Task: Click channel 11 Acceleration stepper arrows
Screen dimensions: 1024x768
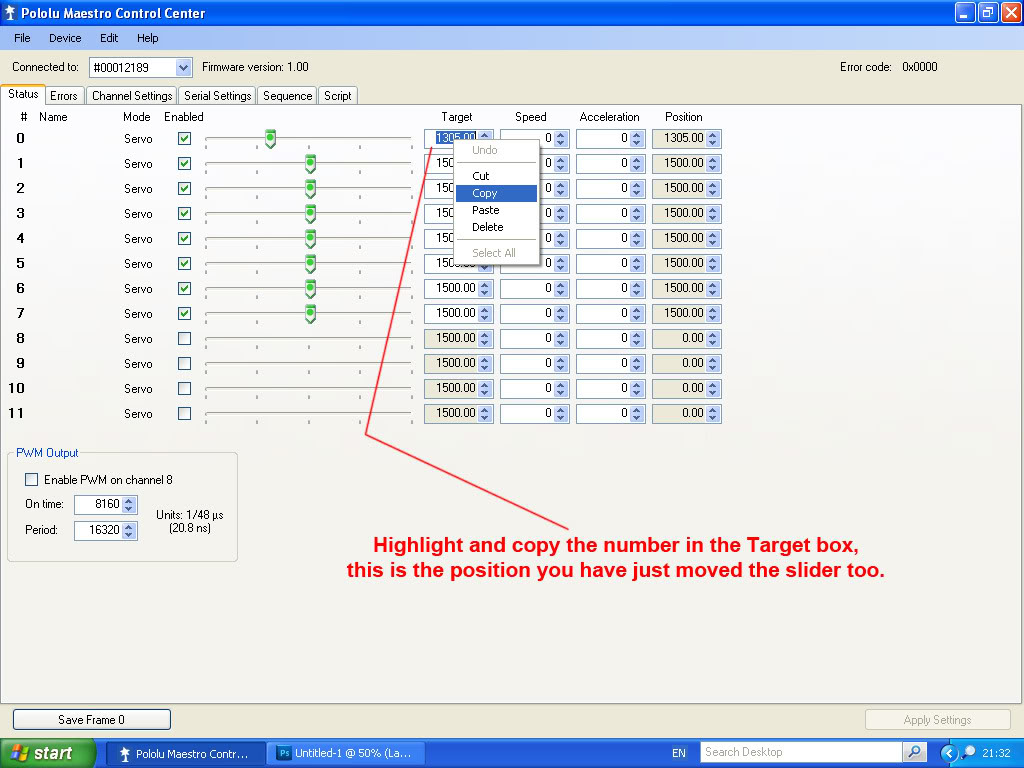Action: click(x=637, y=413)
